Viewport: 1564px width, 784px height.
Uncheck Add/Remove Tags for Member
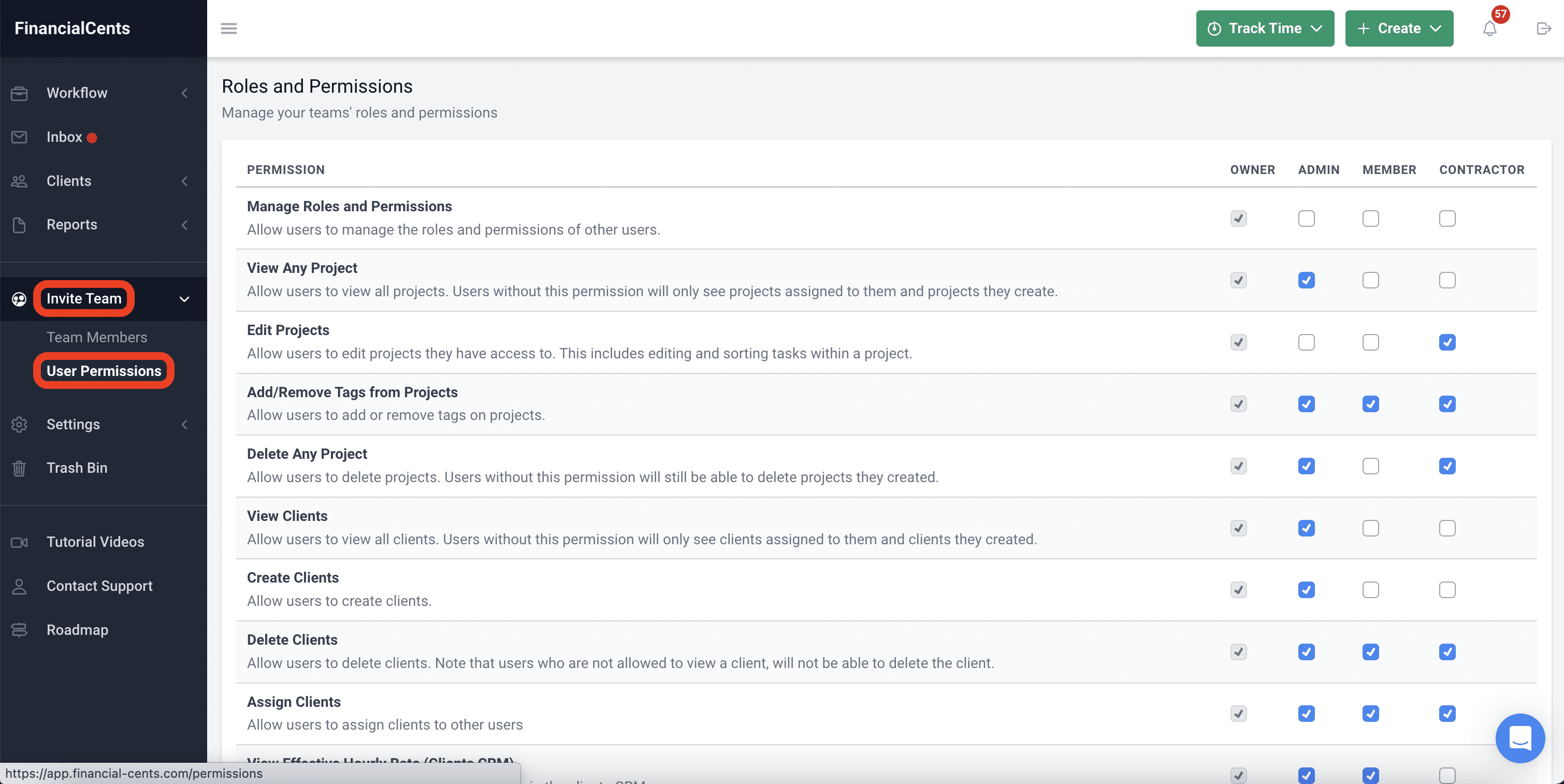tap(1370, 404)
